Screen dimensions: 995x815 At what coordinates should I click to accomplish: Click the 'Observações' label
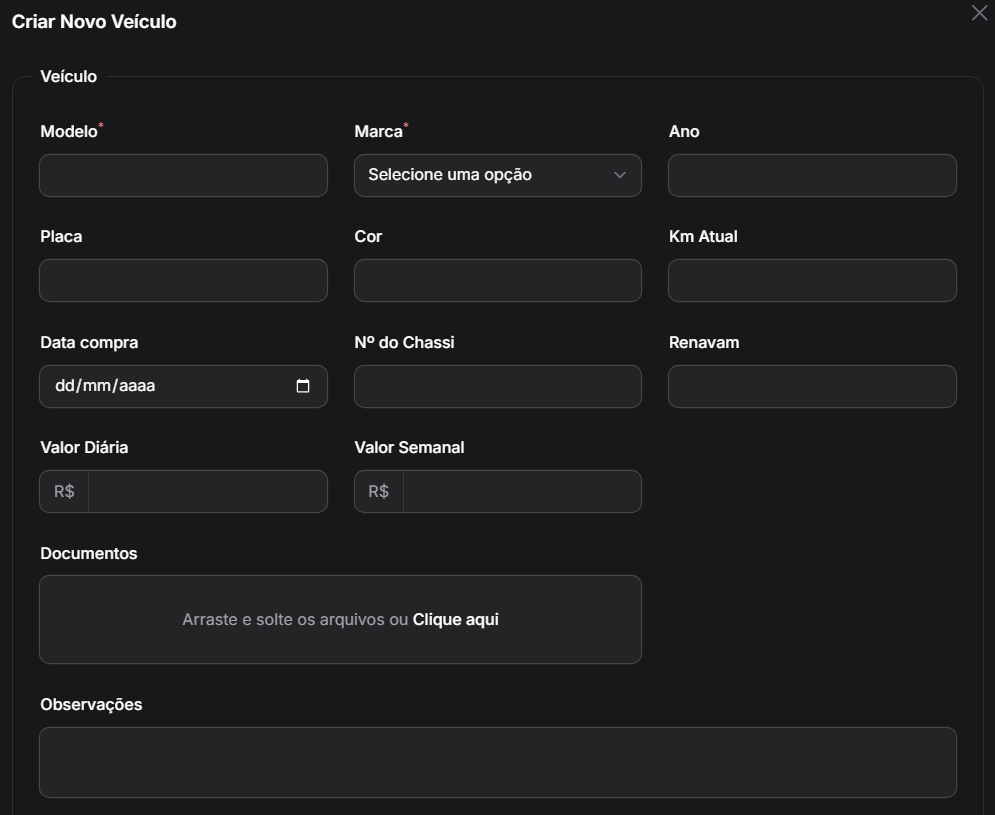pos(91,705)
